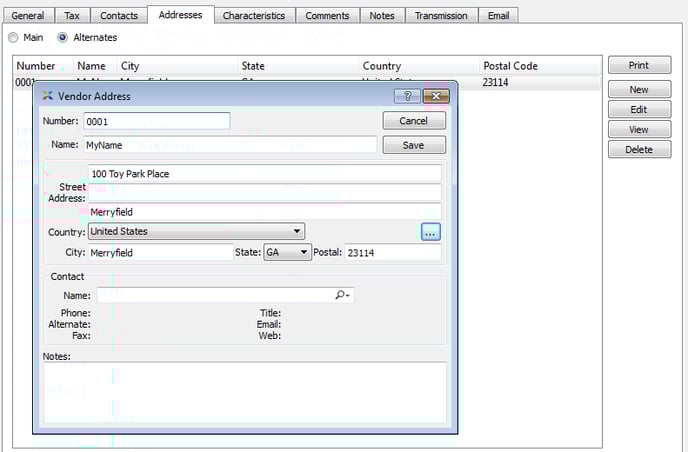
Task: Sort by the Name column header
Action: click(x=95, y=66)
